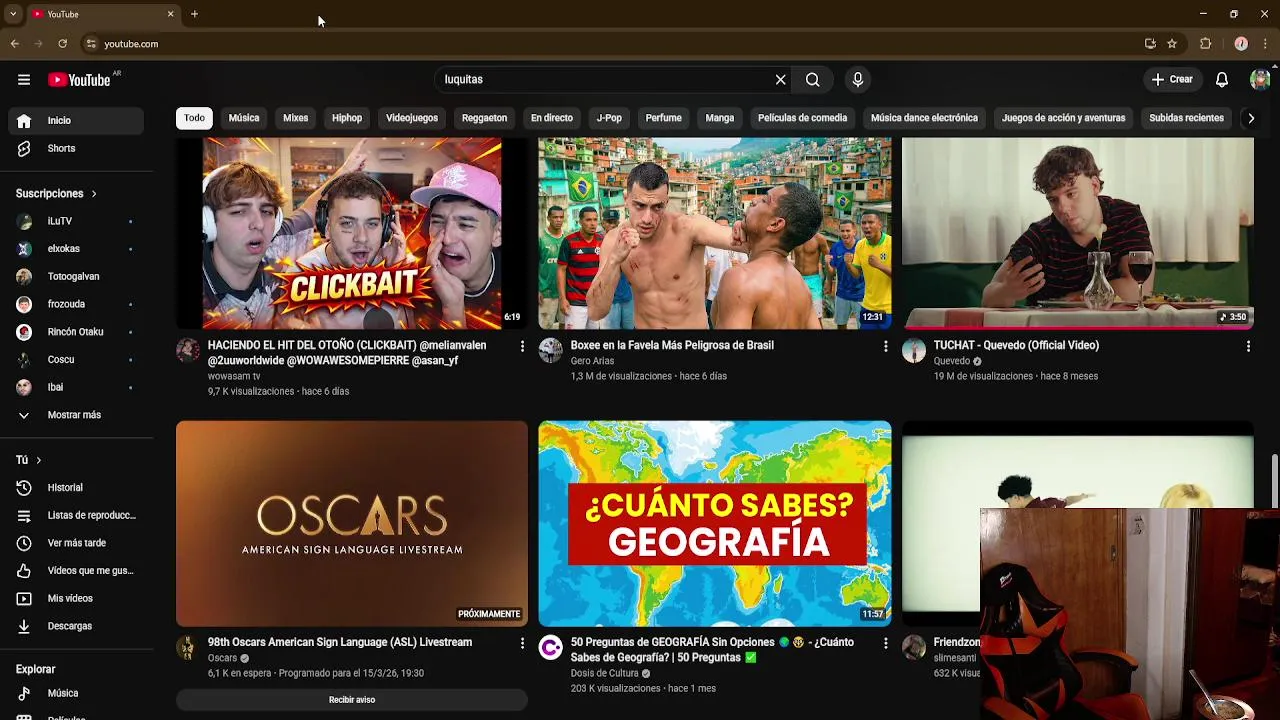This screenshot has width=1280, height=720.
Task: Click Quevedo channel avatar
Action: pyautogui.click(x=914, y=350)
